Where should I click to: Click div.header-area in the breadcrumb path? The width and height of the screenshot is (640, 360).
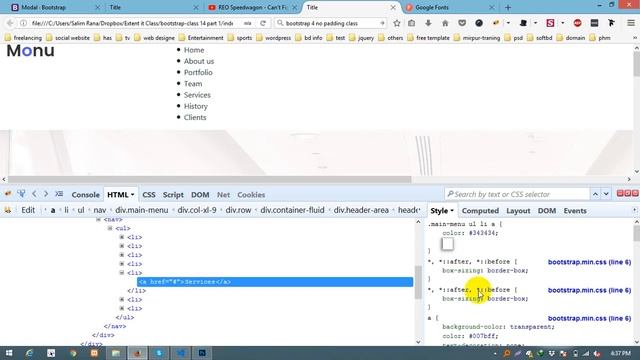pos(361,210)
